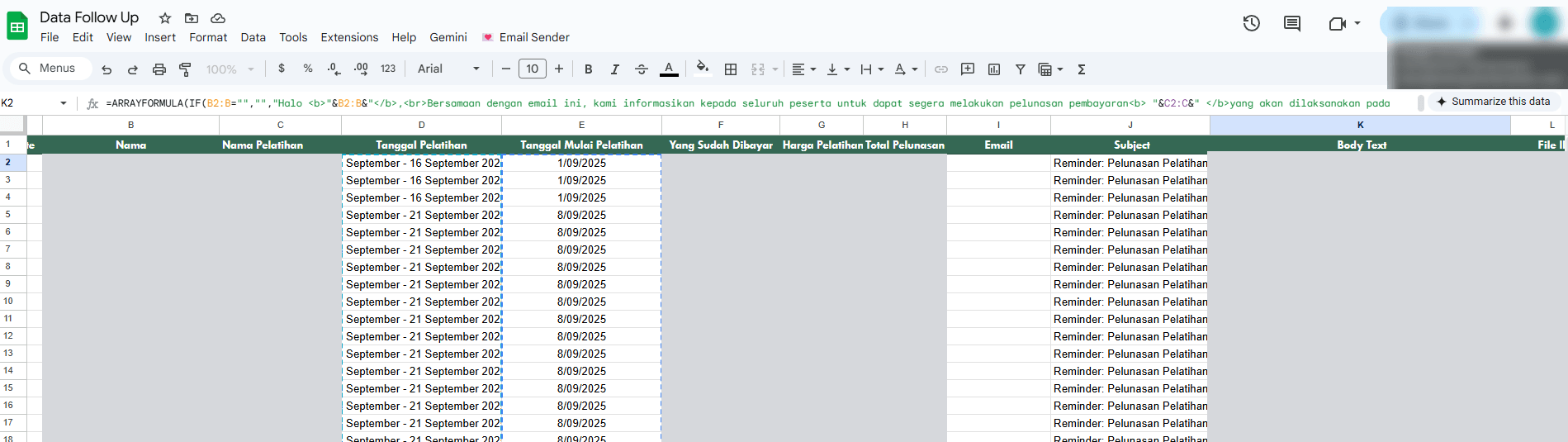Screen dimensions: 1568x442
Task: Toggle bold formatting
Action: [x=589, y=69]
